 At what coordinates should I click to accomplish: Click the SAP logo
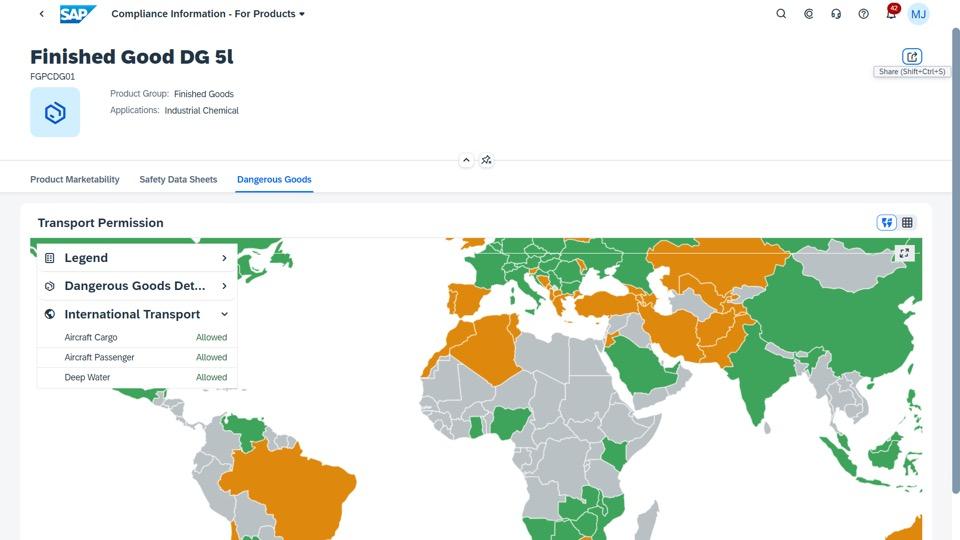pyautogui.click(x=78, y=14)
